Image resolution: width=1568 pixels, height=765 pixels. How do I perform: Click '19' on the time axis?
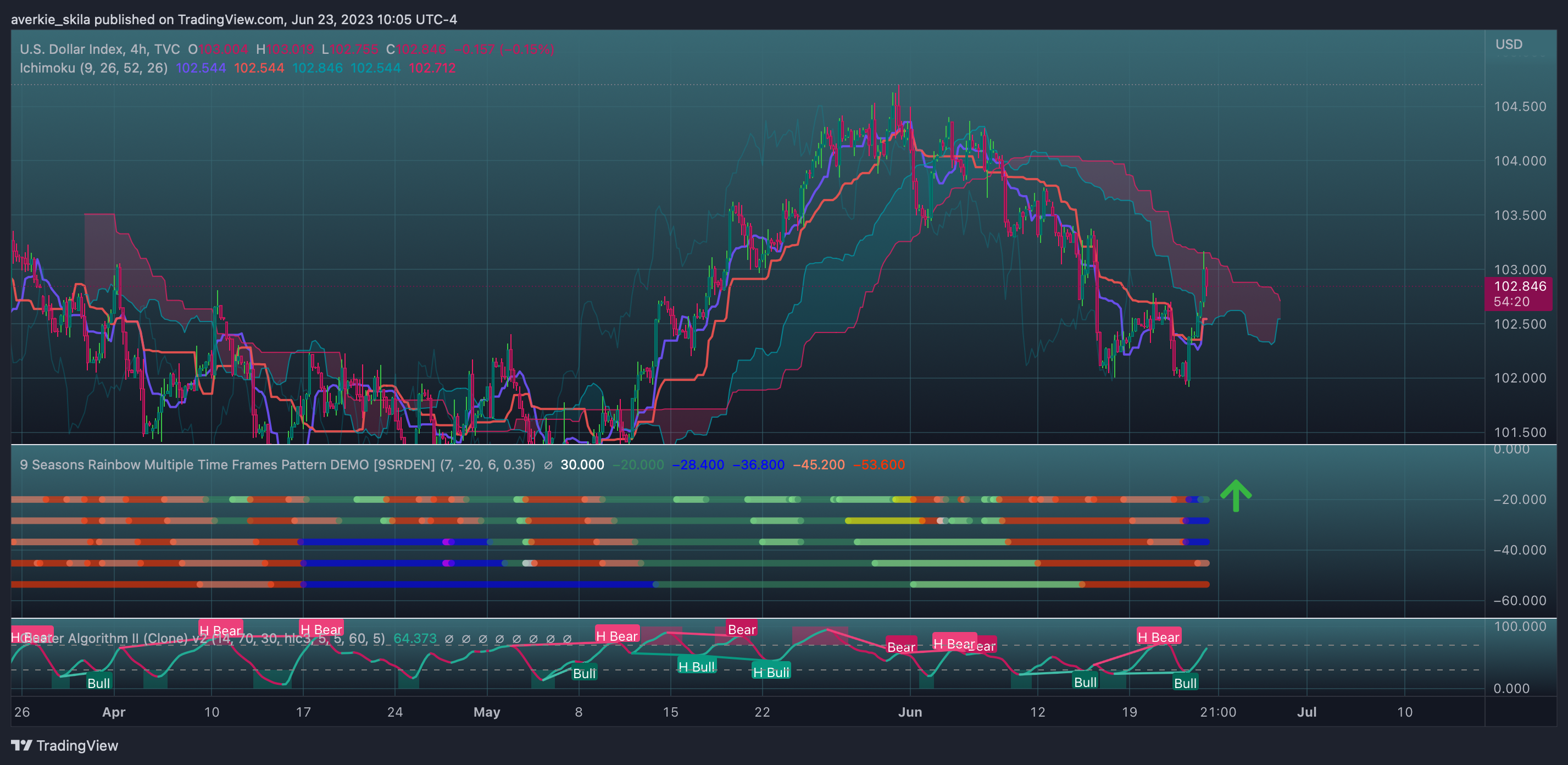(x=1129, y=712)
